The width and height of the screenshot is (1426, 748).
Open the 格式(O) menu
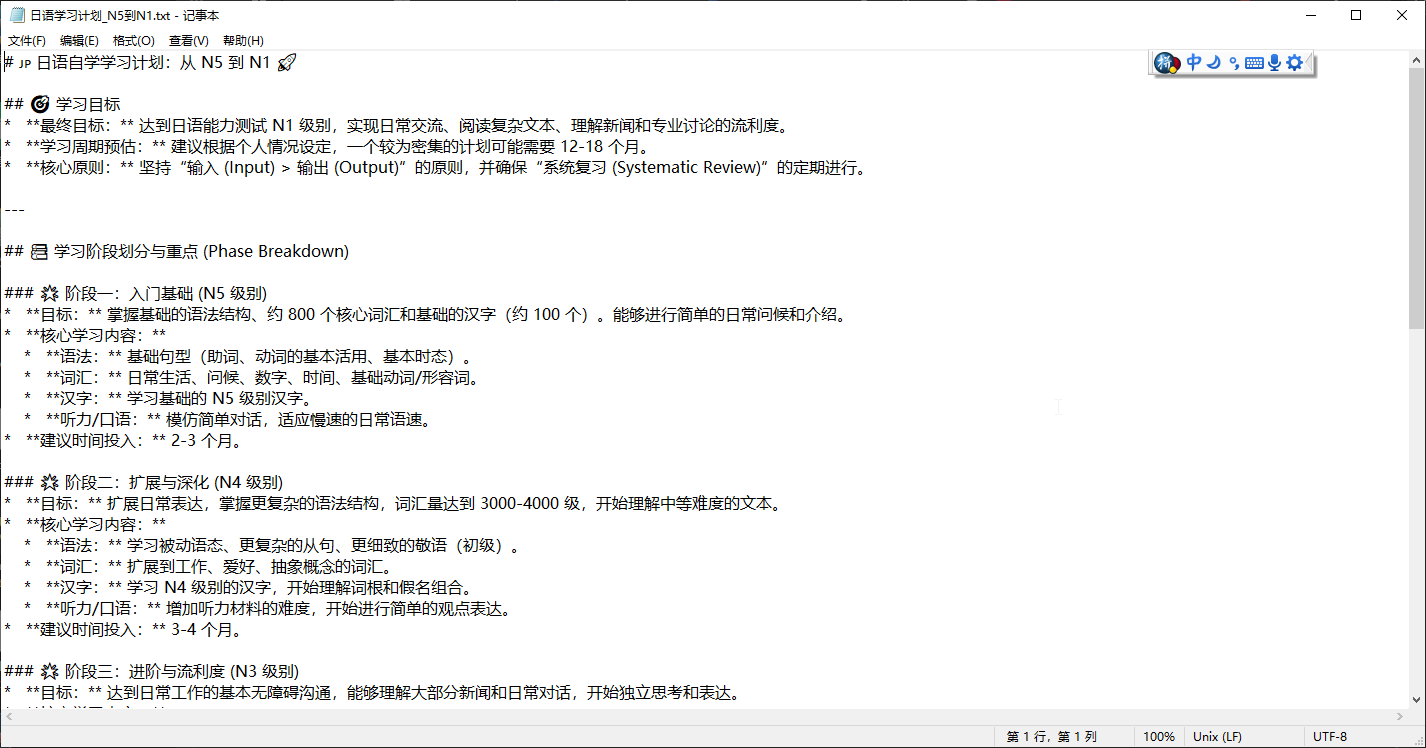tap(134, 41)
